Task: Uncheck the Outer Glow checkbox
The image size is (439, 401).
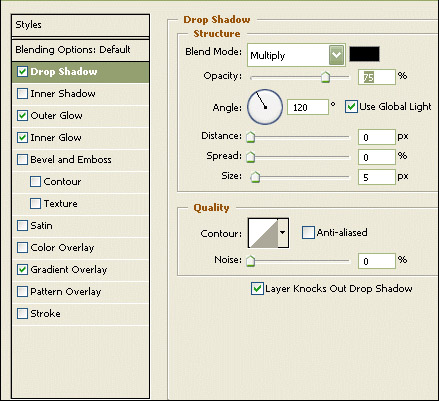Action: (22, 116)
